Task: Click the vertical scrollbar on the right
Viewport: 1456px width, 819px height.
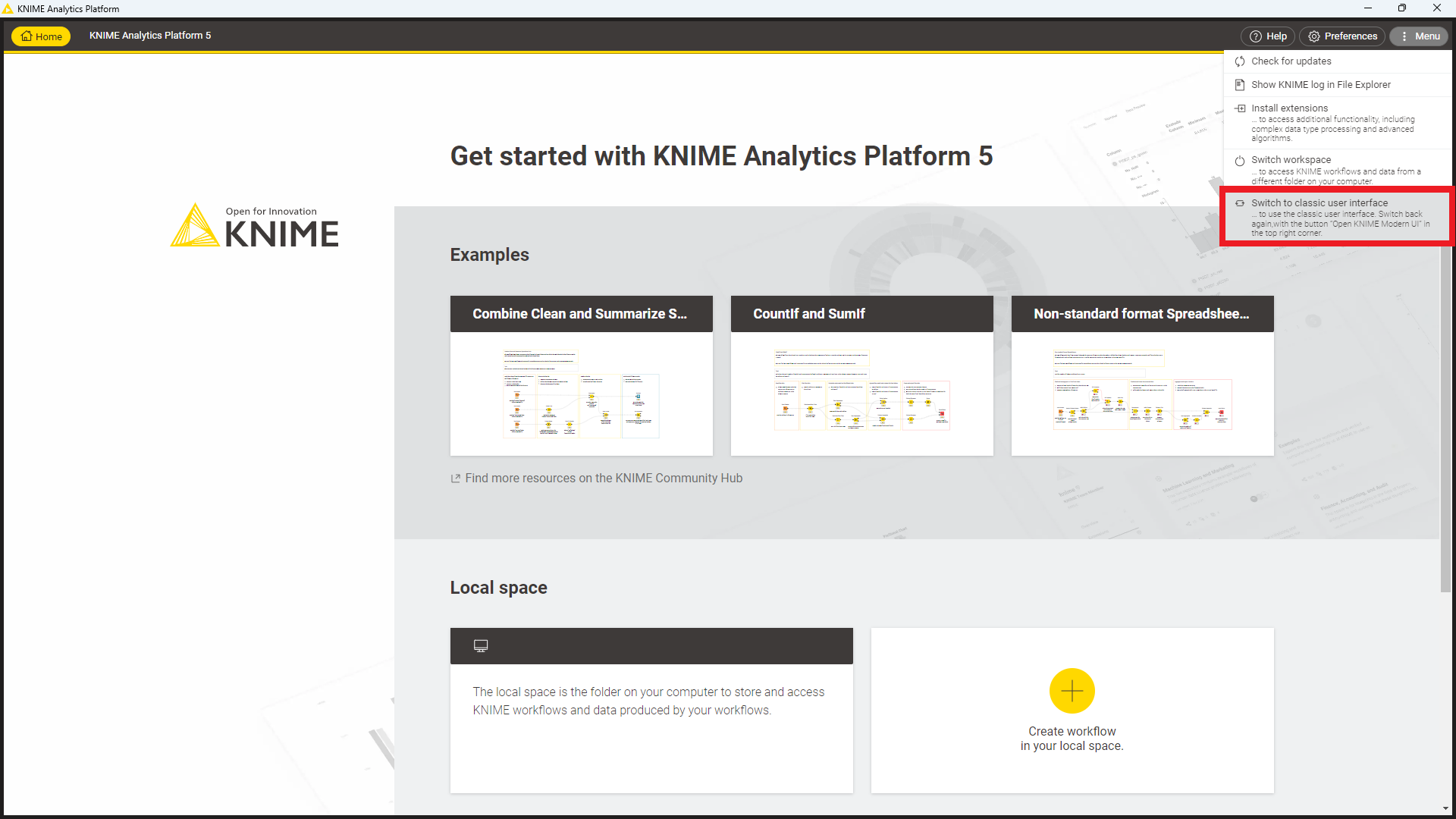Action: (1445, 417)
